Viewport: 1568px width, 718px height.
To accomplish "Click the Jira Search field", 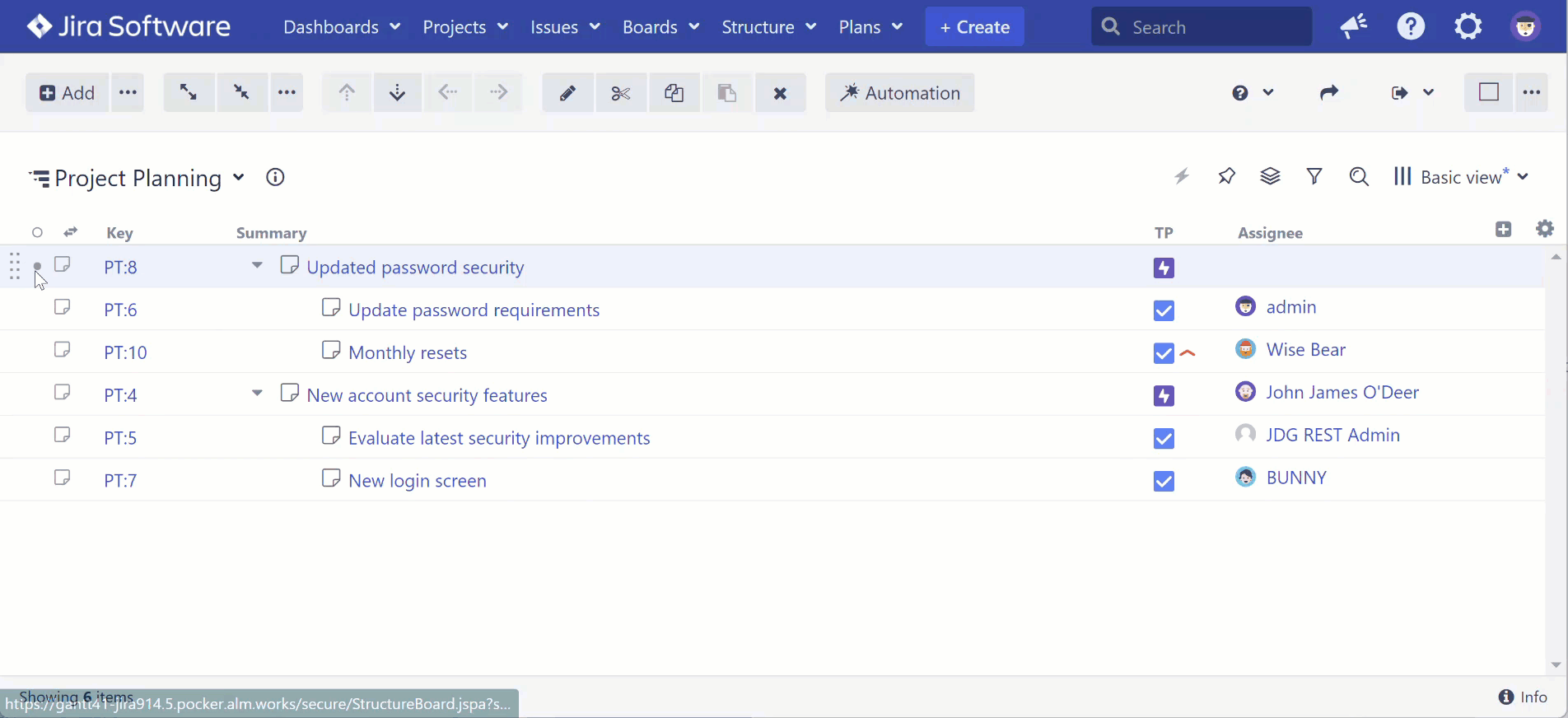I will click(1202, 27).
